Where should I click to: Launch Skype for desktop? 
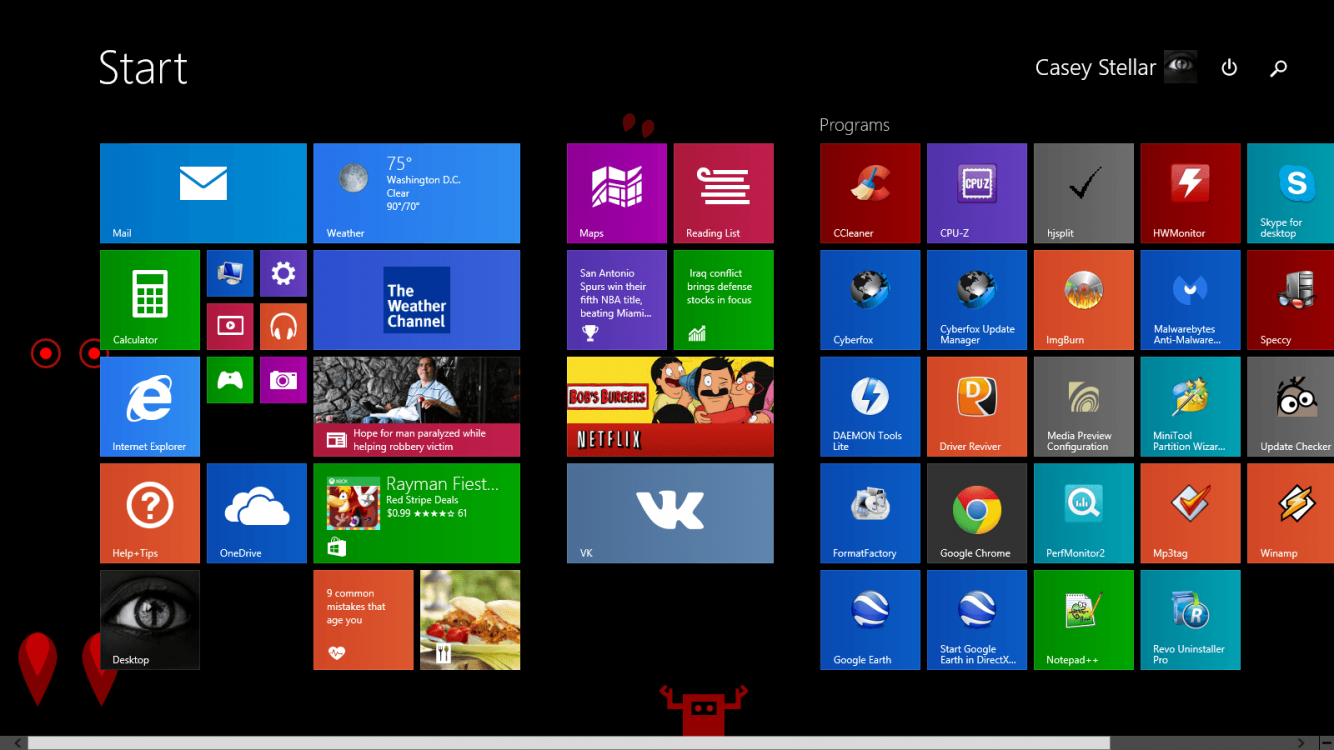click(x=1290, y=193)
